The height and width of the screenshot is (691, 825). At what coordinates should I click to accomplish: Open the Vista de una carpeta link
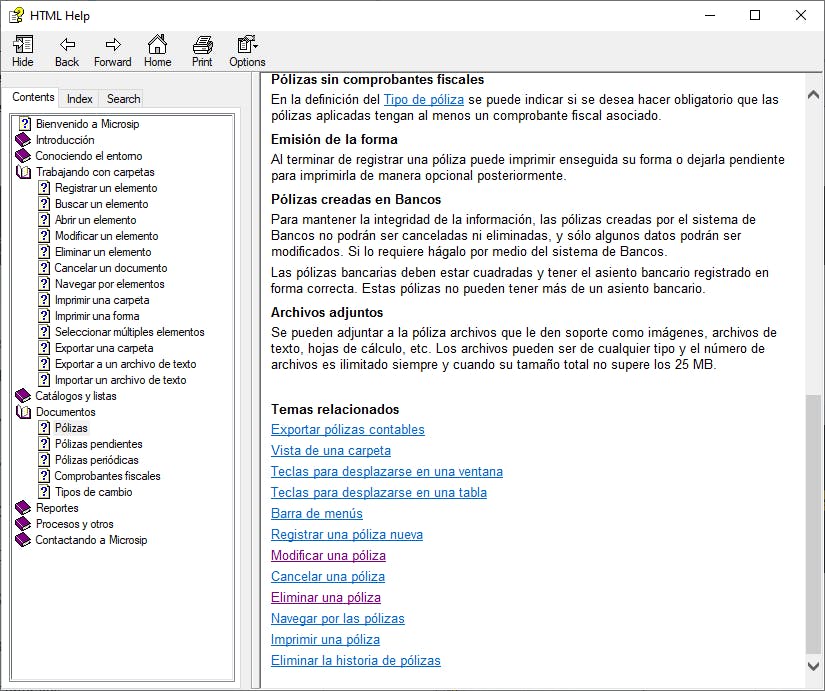(331, 450)
